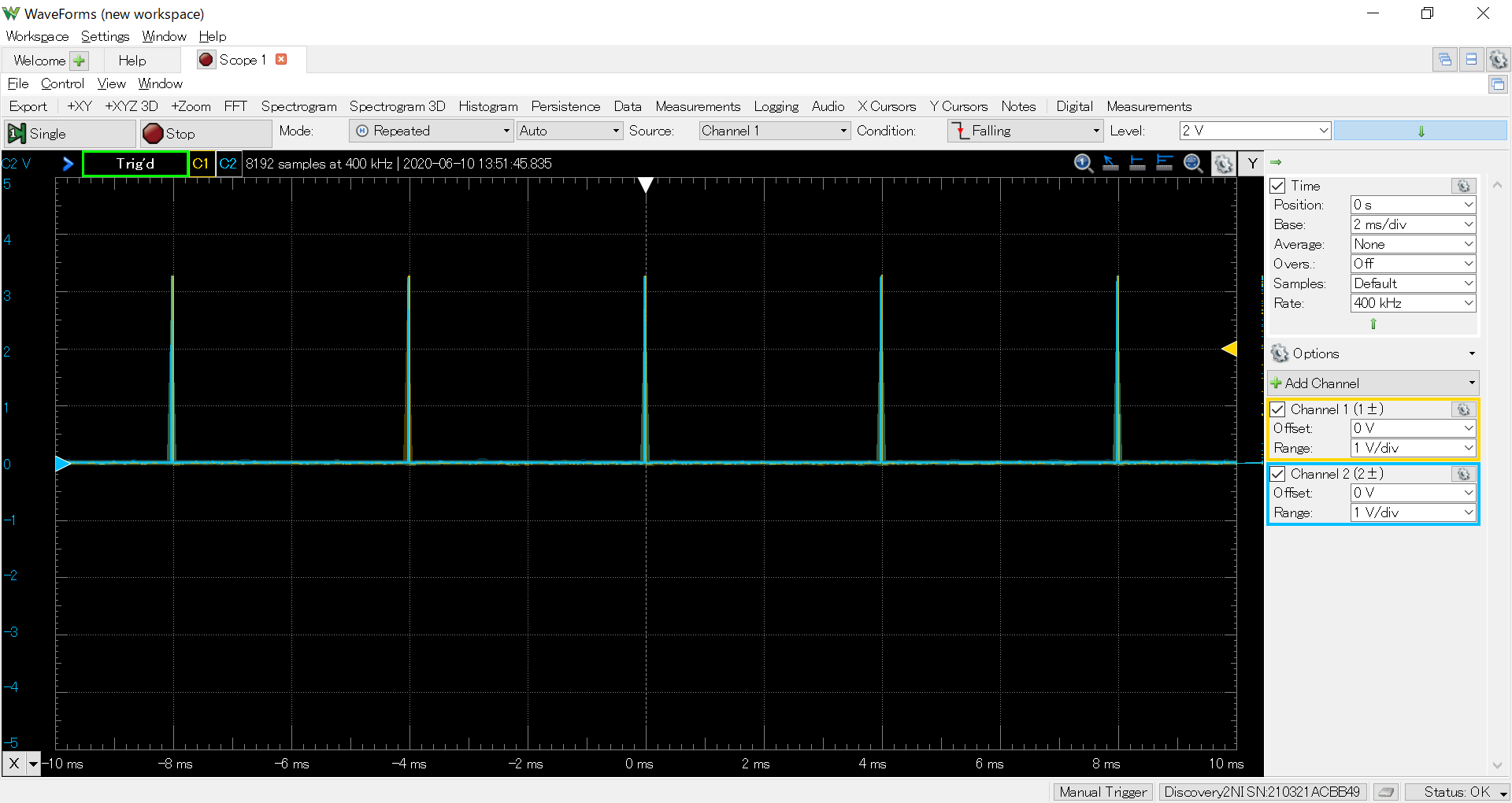Viewport: 1512px width, 803px height.
Task: Click the cascade windows icon top right
Action: 1445,59
